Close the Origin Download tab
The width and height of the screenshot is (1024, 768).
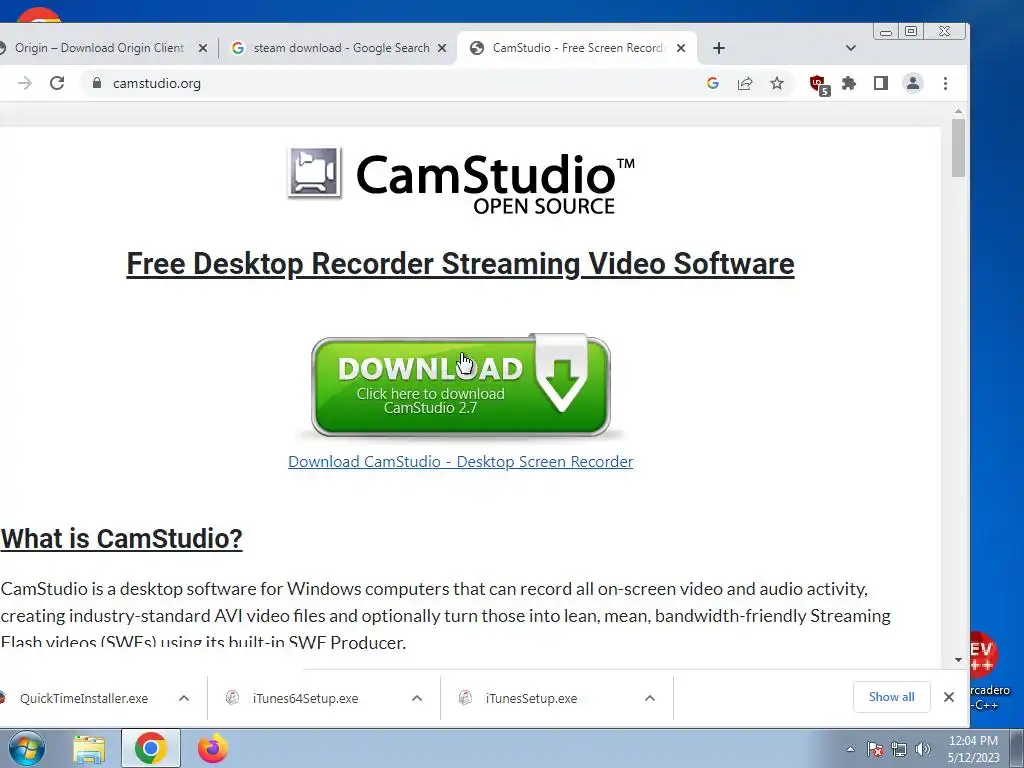click(x=202, y=48)
